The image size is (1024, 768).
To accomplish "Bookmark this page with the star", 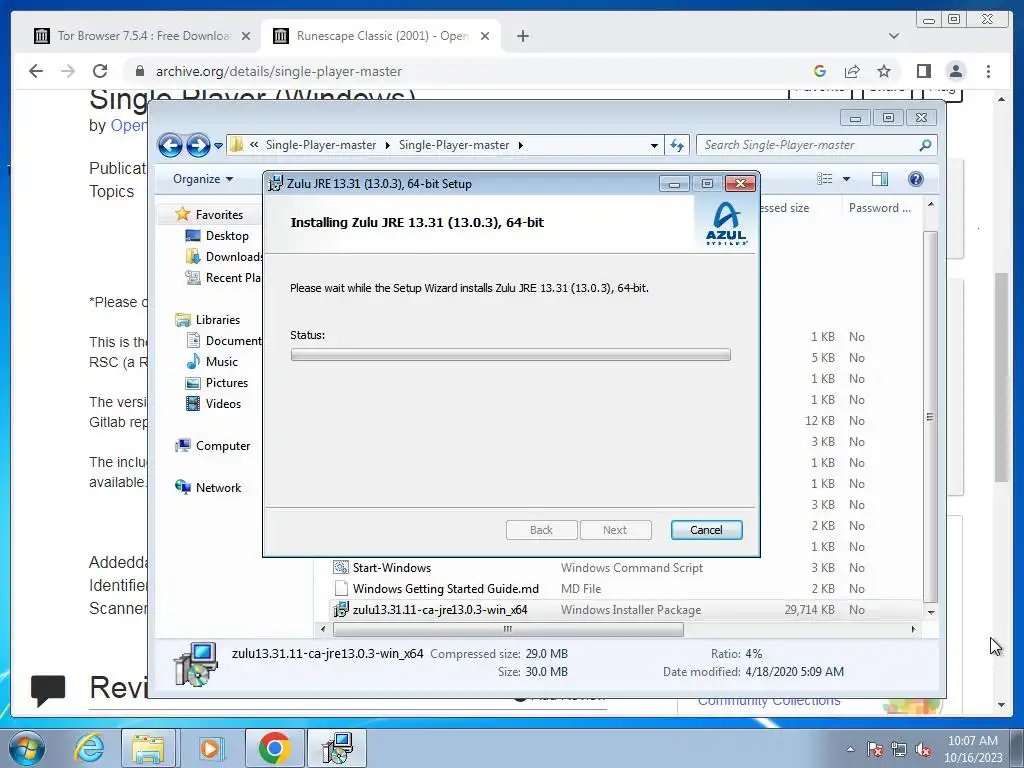I will (x=884, y=71).
